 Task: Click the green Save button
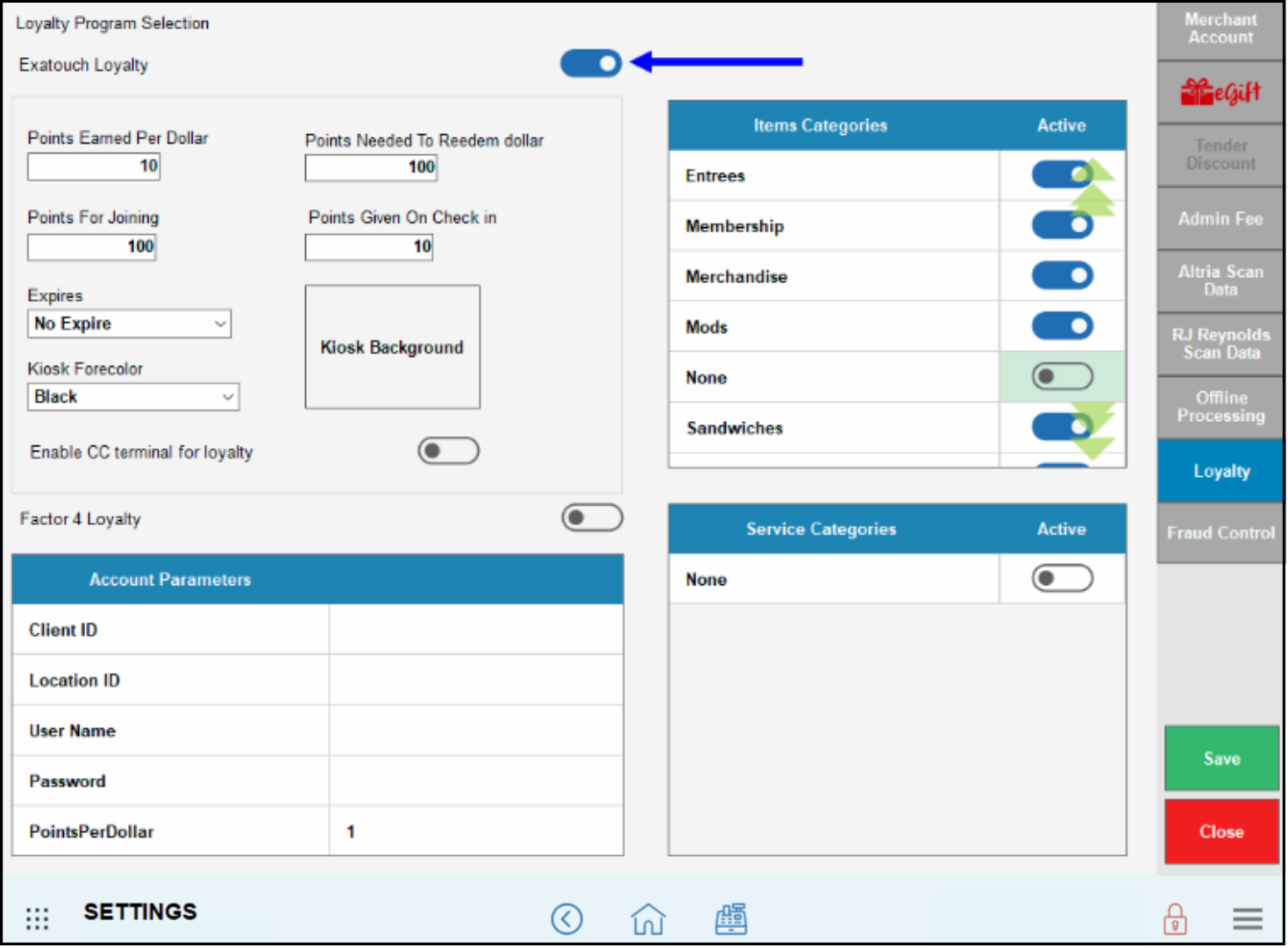tap(1221, 759)
